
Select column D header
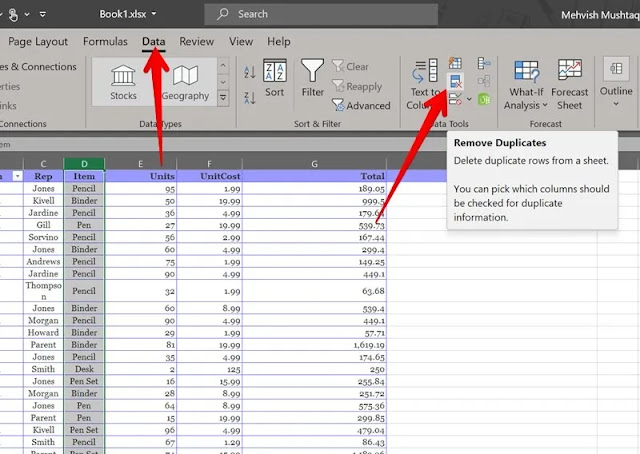84,164
